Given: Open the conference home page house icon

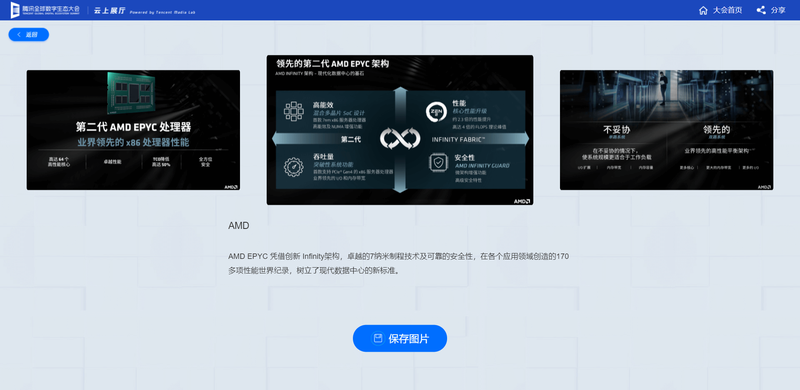Looking at the screenshot, I should click(x=703, y=10).
